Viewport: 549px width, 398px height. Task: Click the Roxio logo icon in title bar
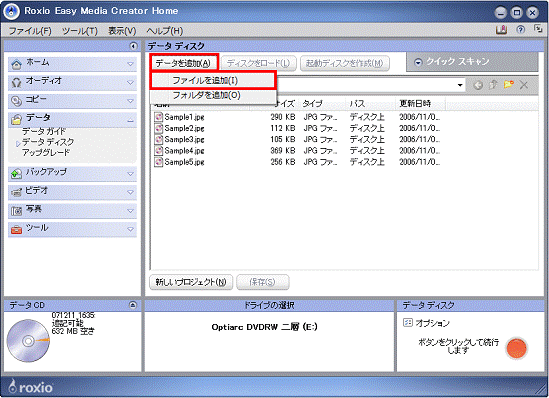[11, 11]
